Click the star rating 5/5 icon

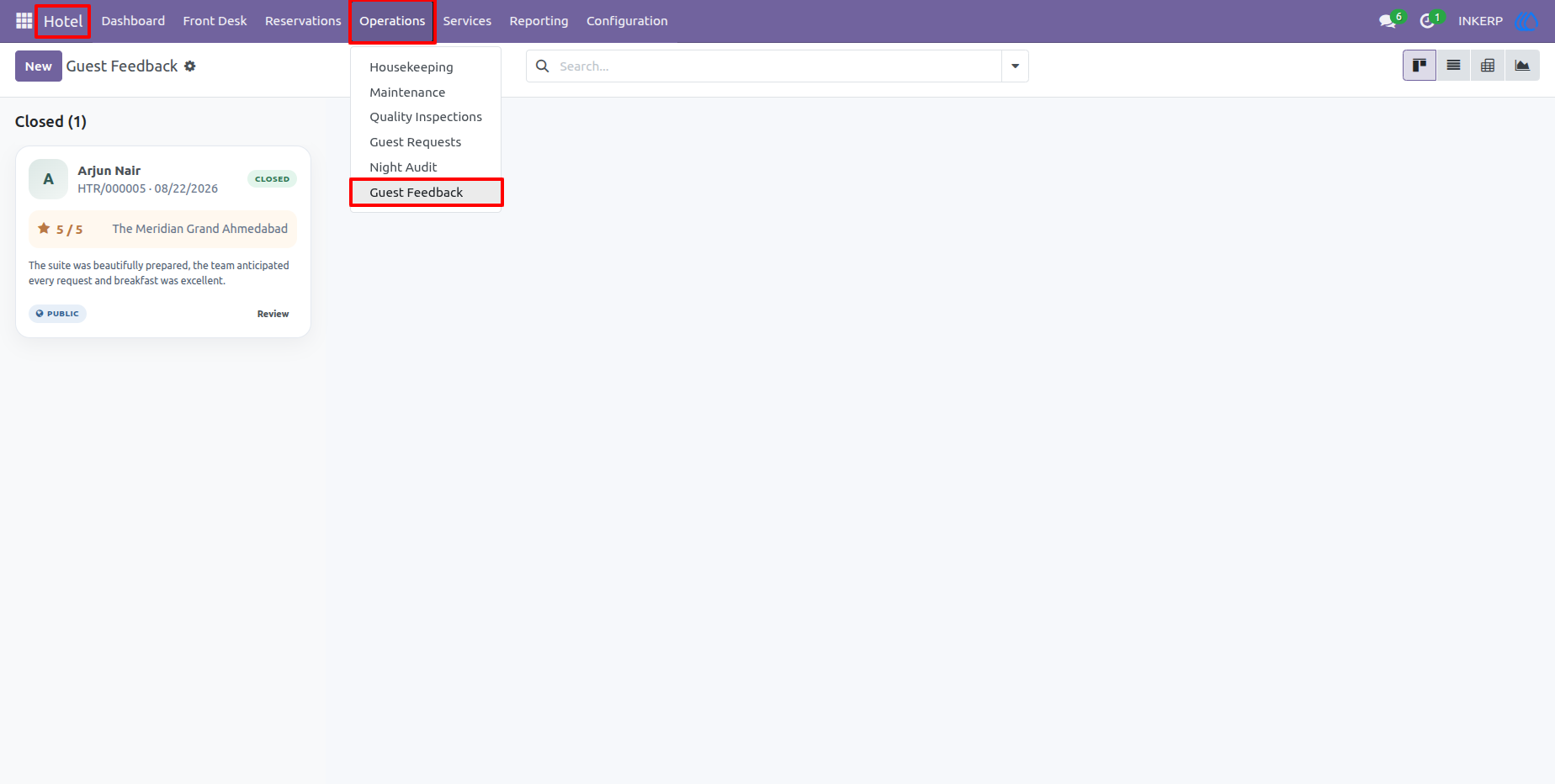click(x=44, y=229)
